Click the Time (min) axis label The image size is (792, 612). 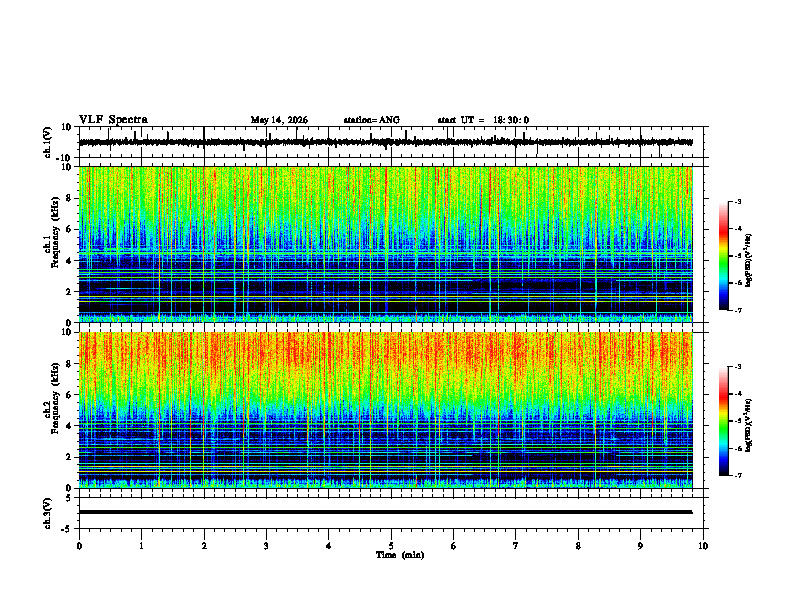[x=400, y=555]
